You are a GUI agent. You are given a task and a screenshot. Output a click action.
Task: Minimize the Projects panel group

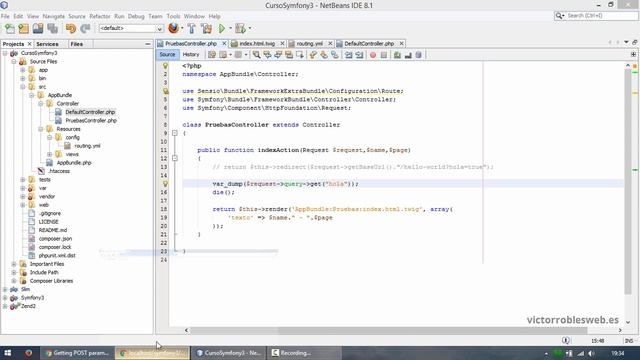[x=148, y=44]
